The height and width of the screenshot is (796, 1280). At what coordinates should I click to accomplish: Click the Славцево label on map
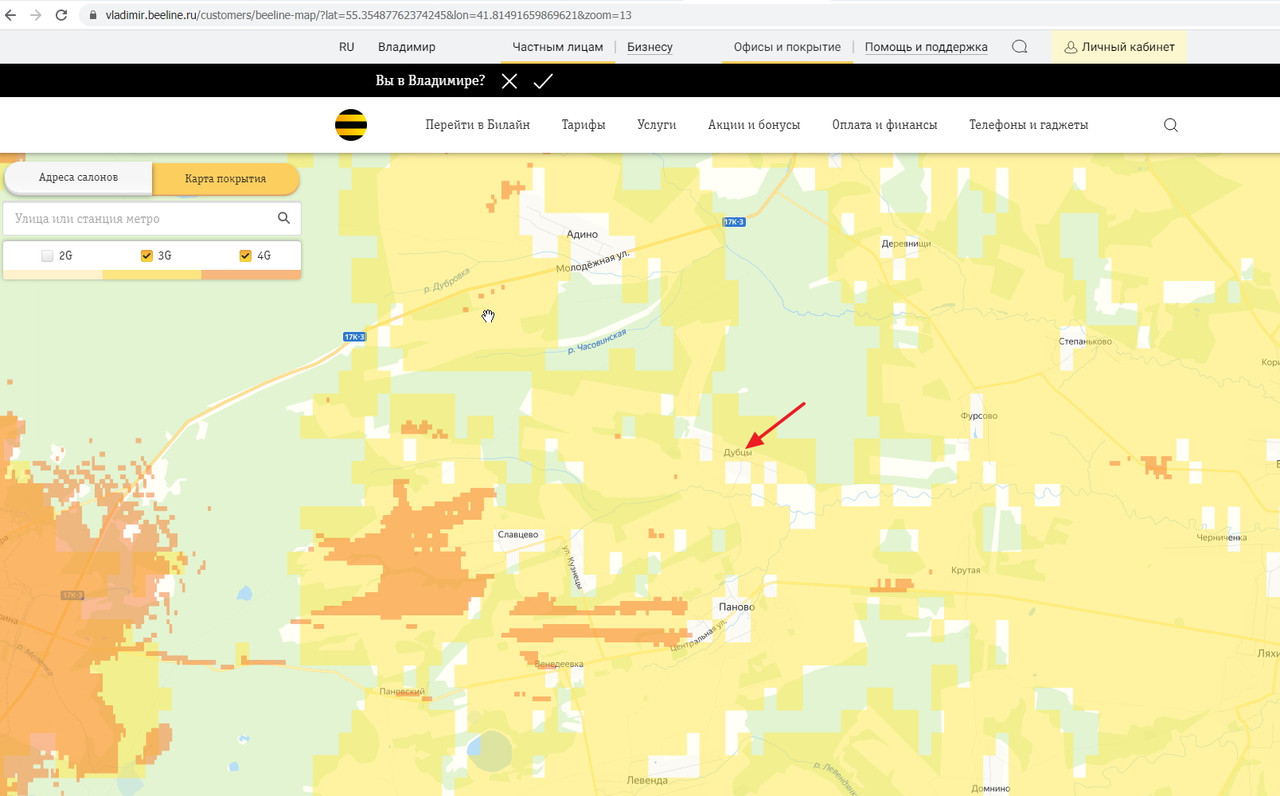coord(518,535)
